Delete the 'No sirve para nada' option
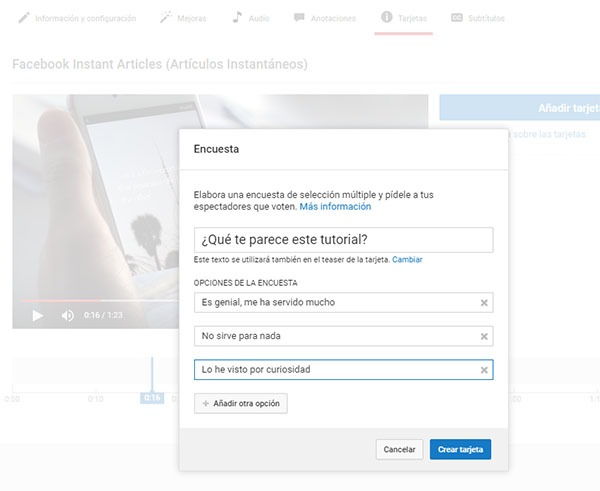 [x=484, y=336]
